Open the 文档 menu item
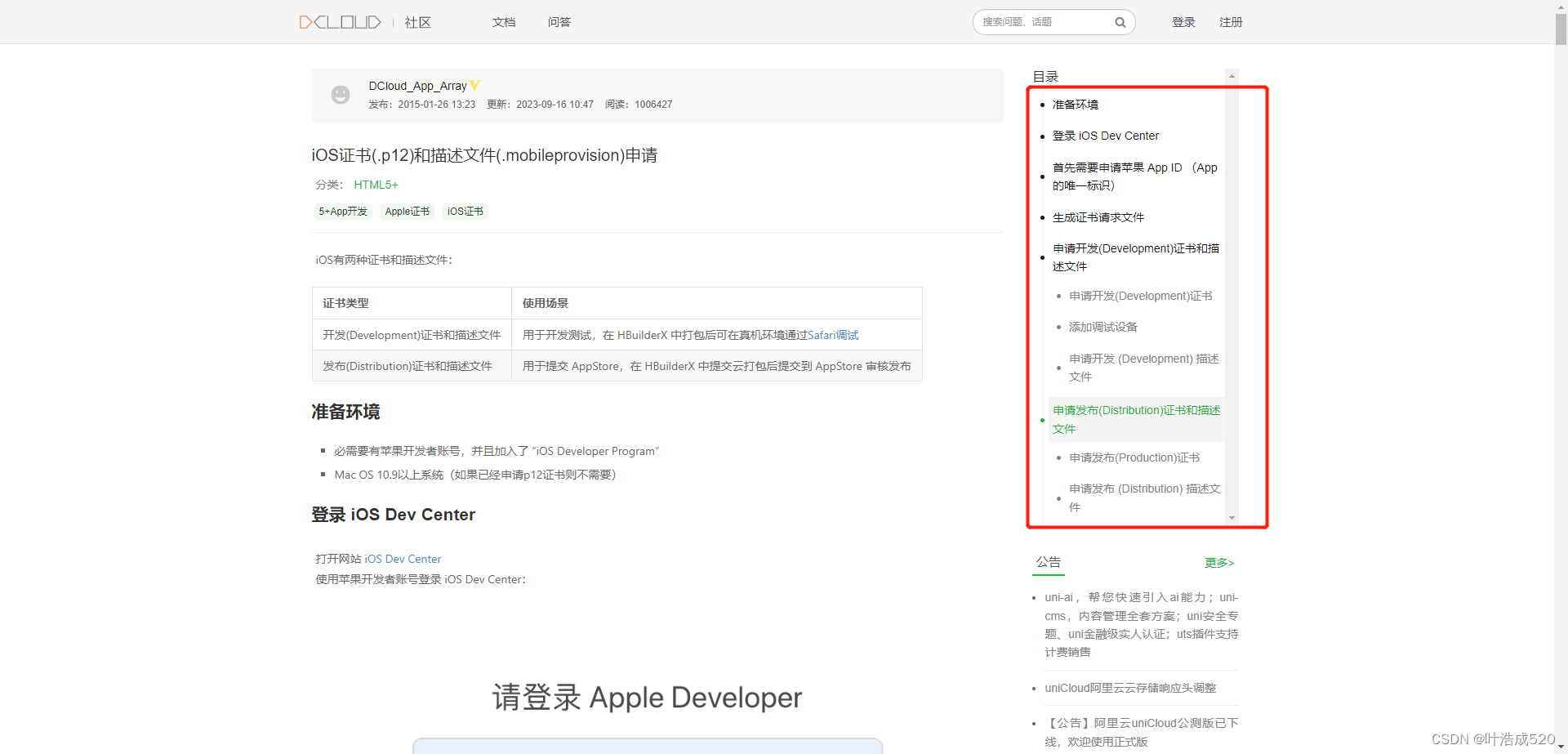1568x754 pixels. 504,22
